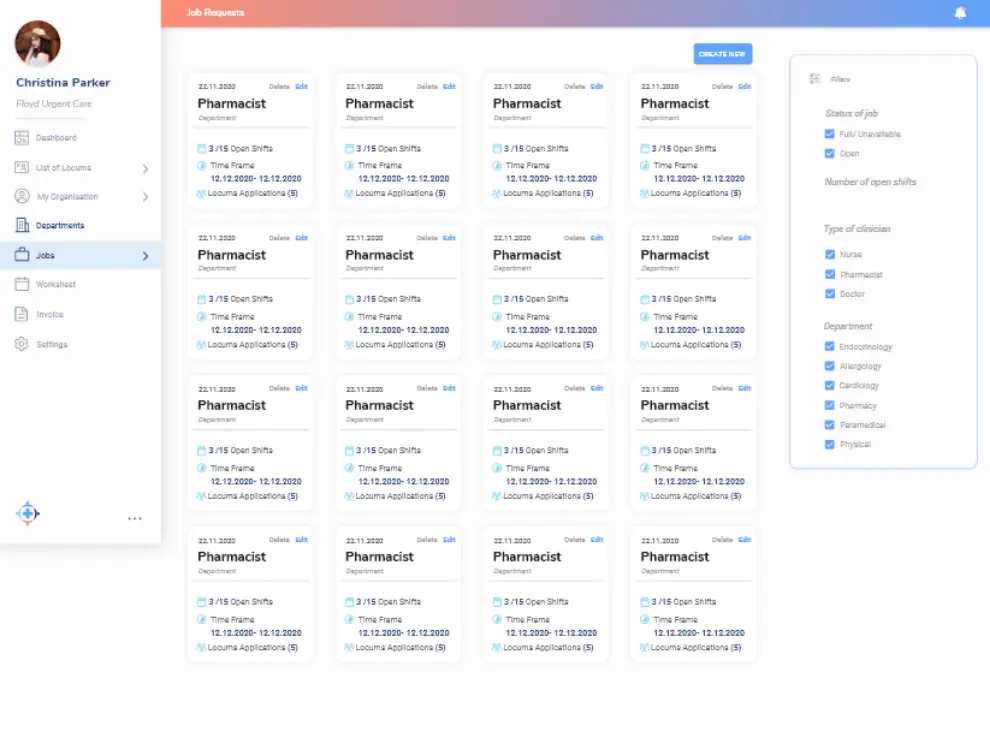The height and width of the screenshot is (732, 990).
Task: Toggle the Doctor clinician checkbox
Action: click(830, 294)
